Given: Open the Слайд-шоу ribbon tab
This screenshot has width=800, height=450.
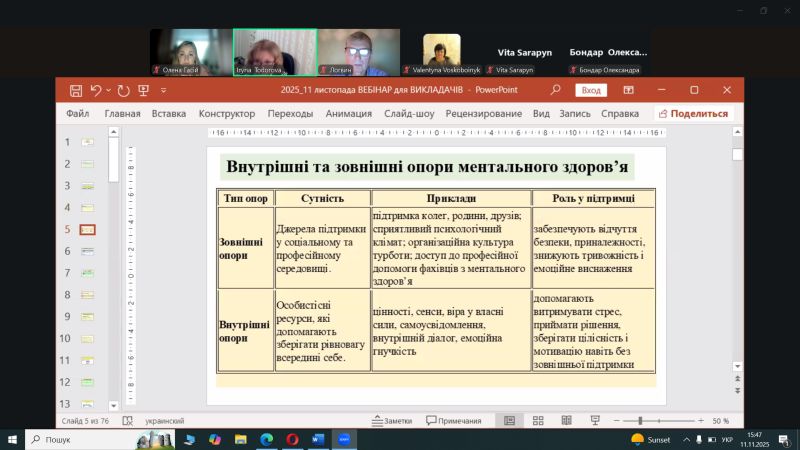Looking at the screenshot, I should pos(408,114).
